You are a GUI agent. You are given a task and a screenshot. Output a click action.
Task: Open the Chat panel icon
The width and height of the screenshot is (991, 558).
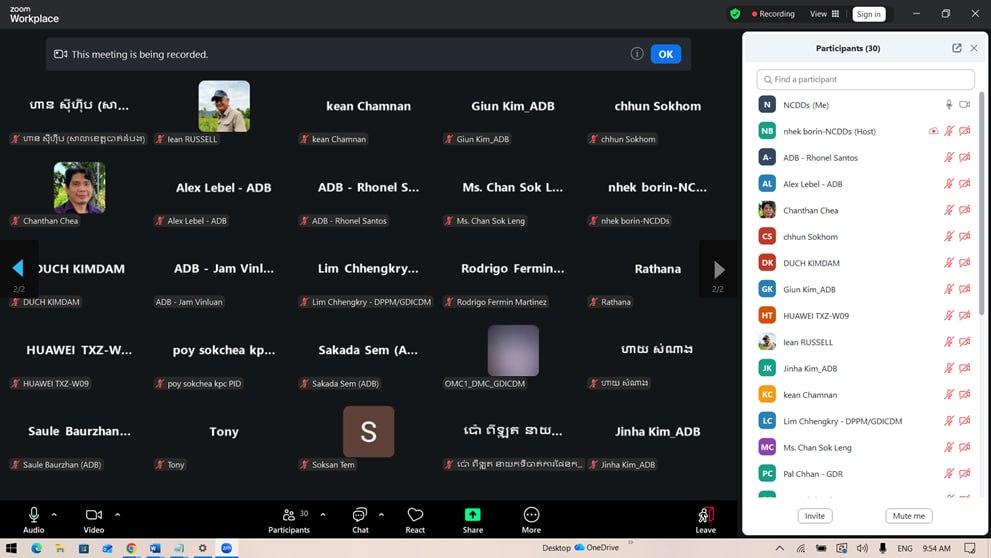pyautogui.click(x=360, y=515)
